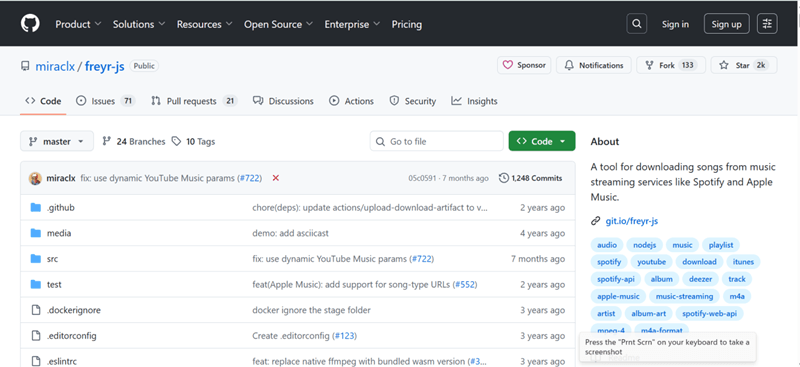Open the Insights tab

[x=474, y=101]
